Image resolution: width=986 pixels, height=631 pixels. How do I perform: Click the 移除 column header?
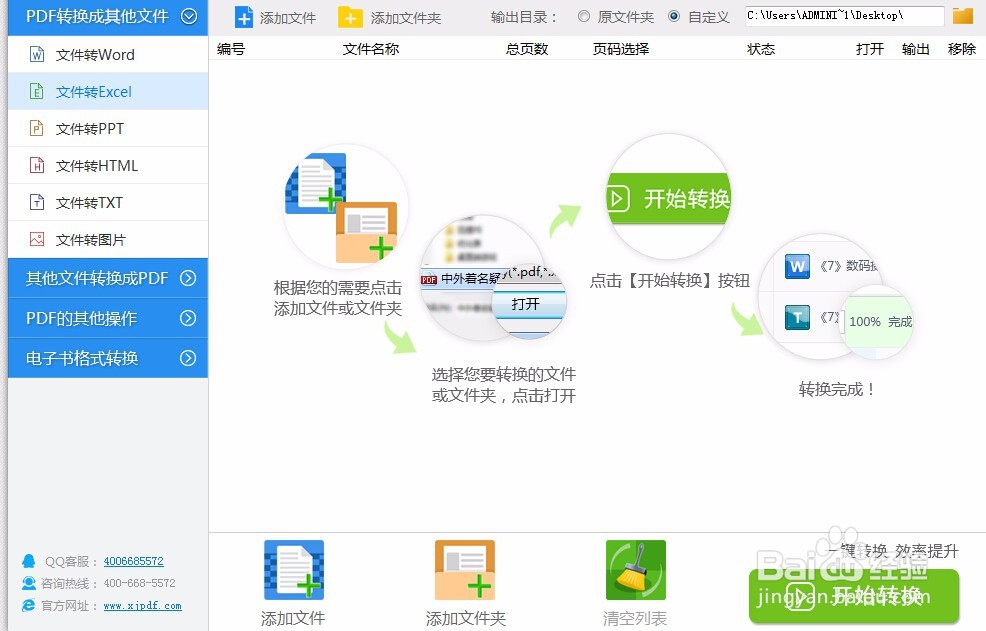click(x=962, y=49)
